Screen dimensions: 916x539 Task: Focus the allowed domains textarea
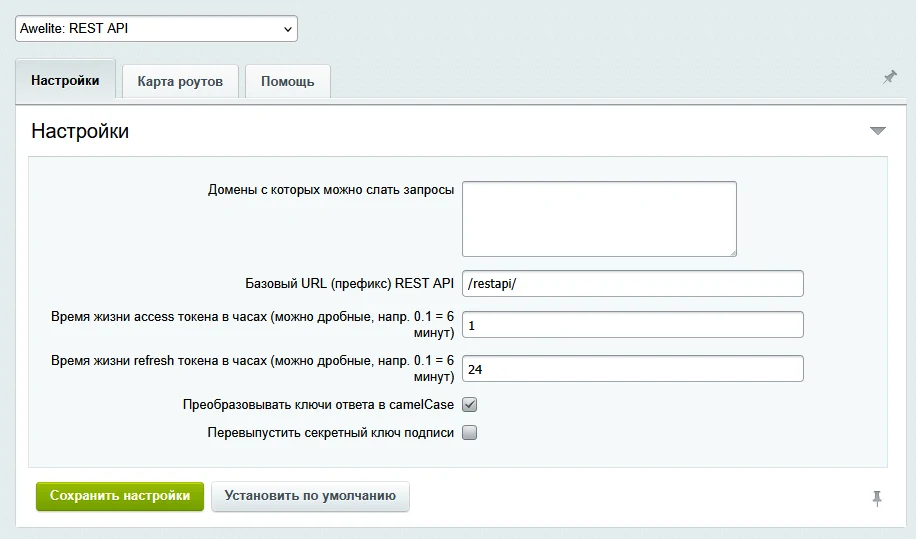[x=599, y=219]
